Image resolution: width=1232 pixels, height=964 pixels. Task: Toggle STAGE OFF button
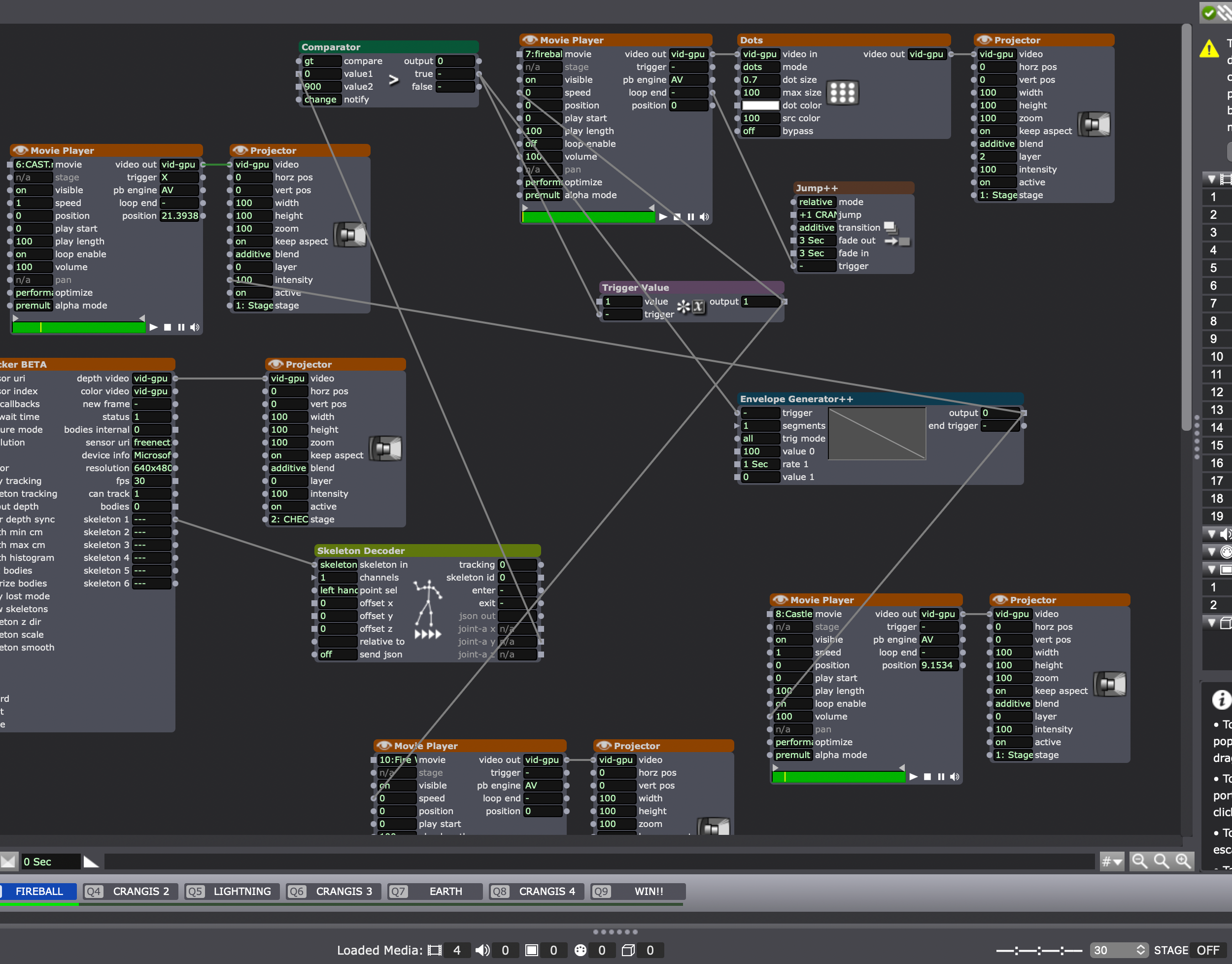click(x=1207, y=950)
